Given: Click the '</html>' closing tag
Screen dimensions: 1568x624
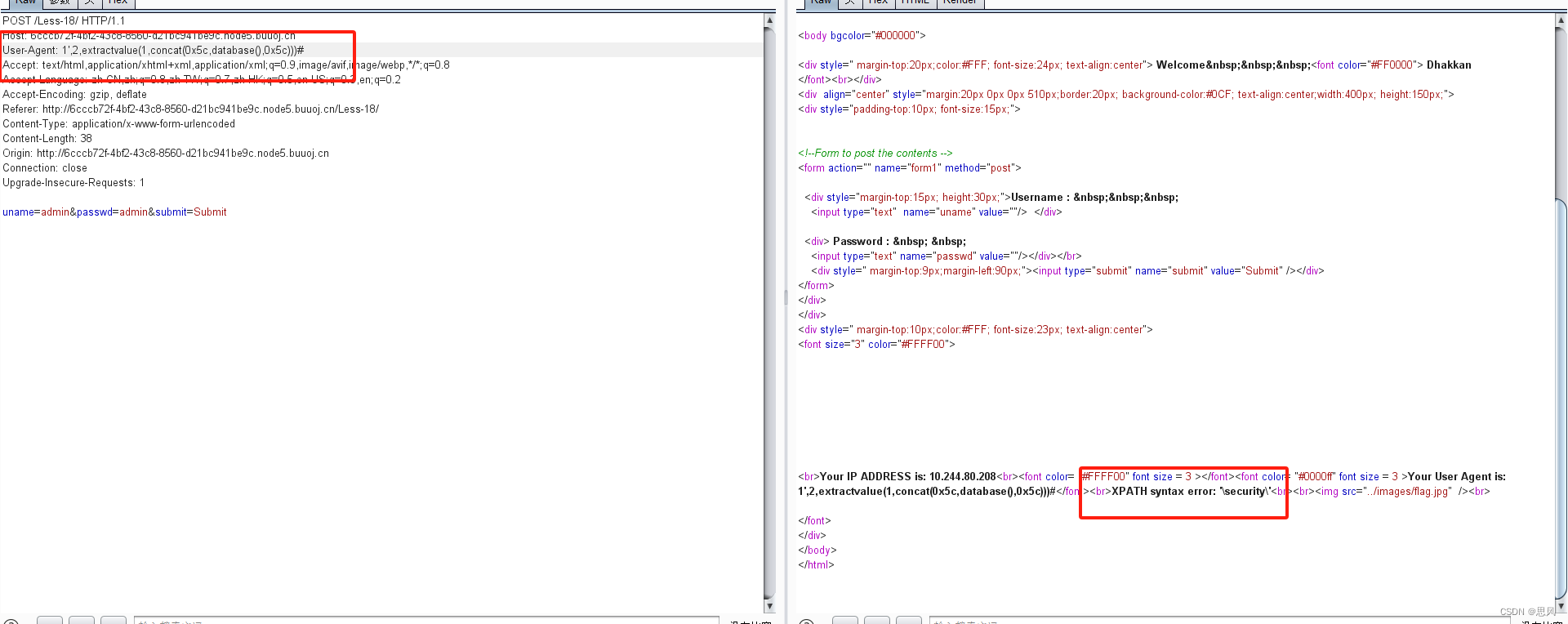Looking at the screenshot, I should 816,564.
